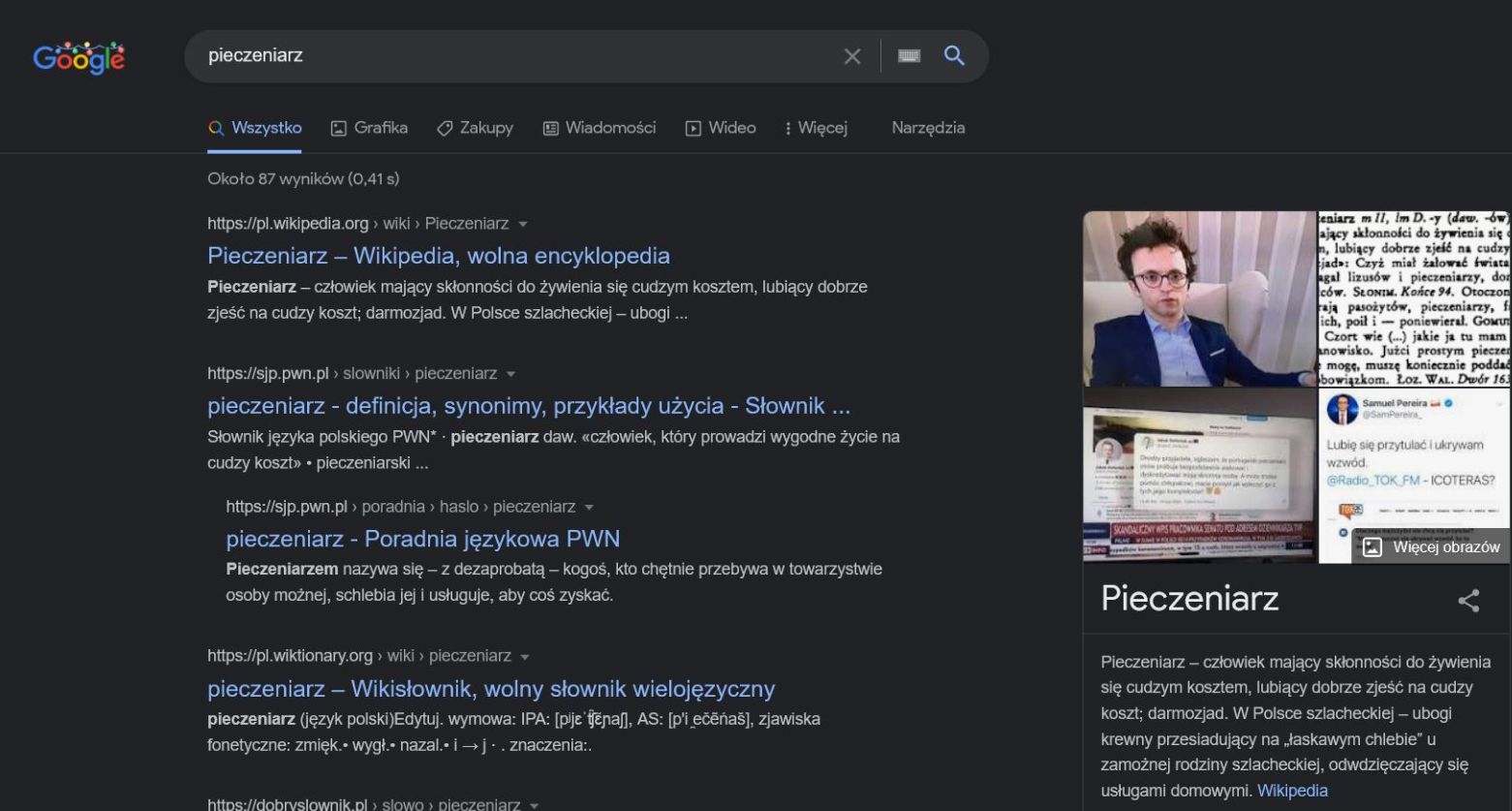The height and width of the screenshot is (811, 1512).
Task: Expand options for the pl.wiktionary.org result
Action: point(522,656)
